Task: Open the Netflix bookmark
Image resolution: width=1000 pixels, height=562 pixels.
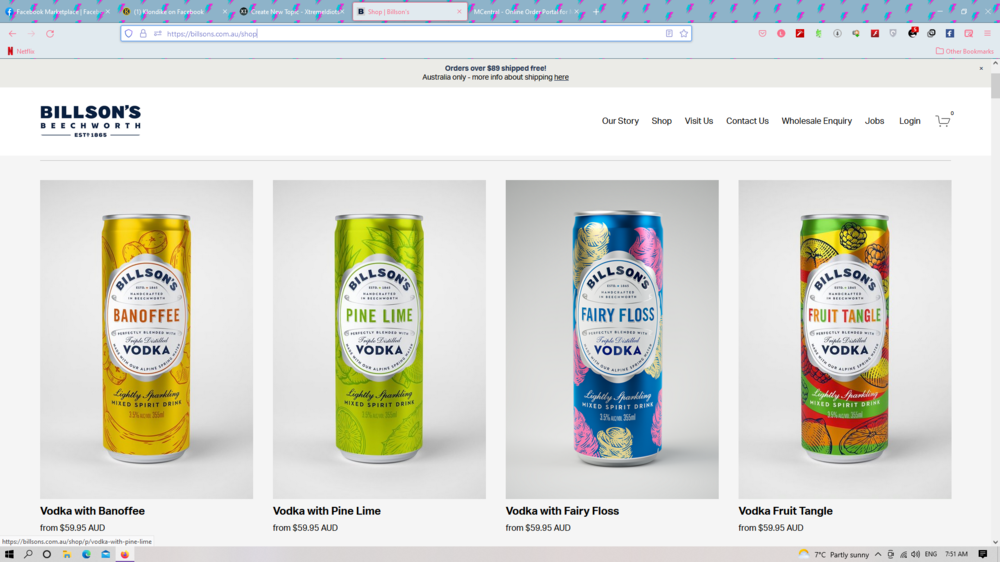Action: [20, 51]
